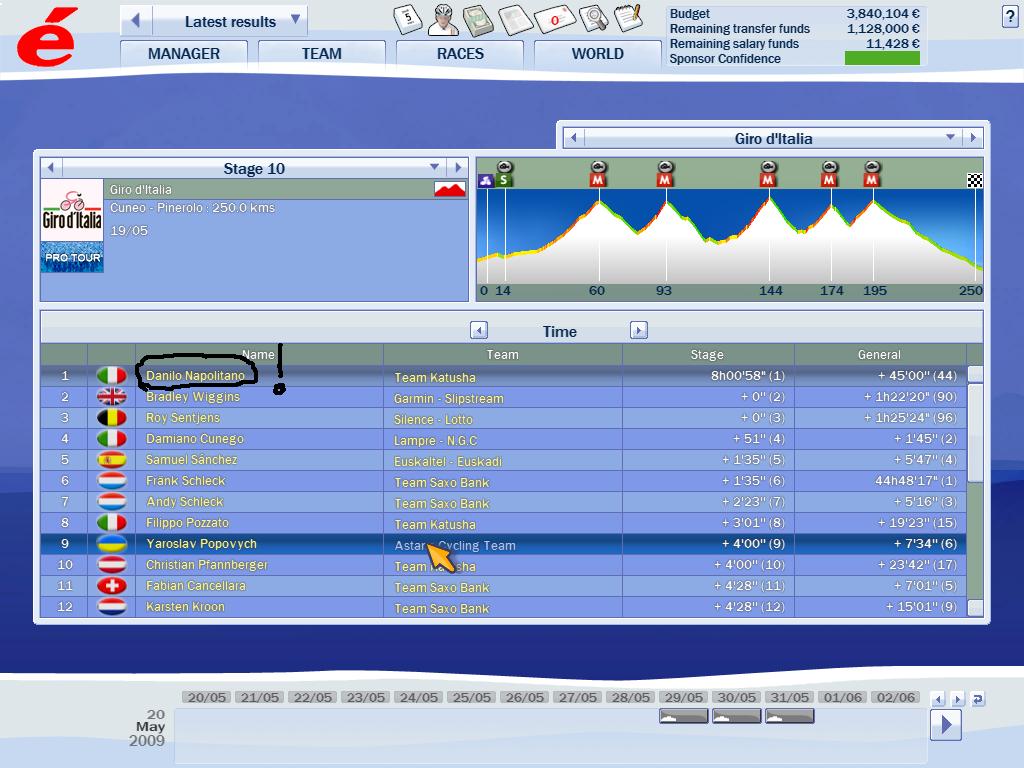Click the results list scrollbar thumb
Screen dimensions: 1024x768
click(975, 374)
